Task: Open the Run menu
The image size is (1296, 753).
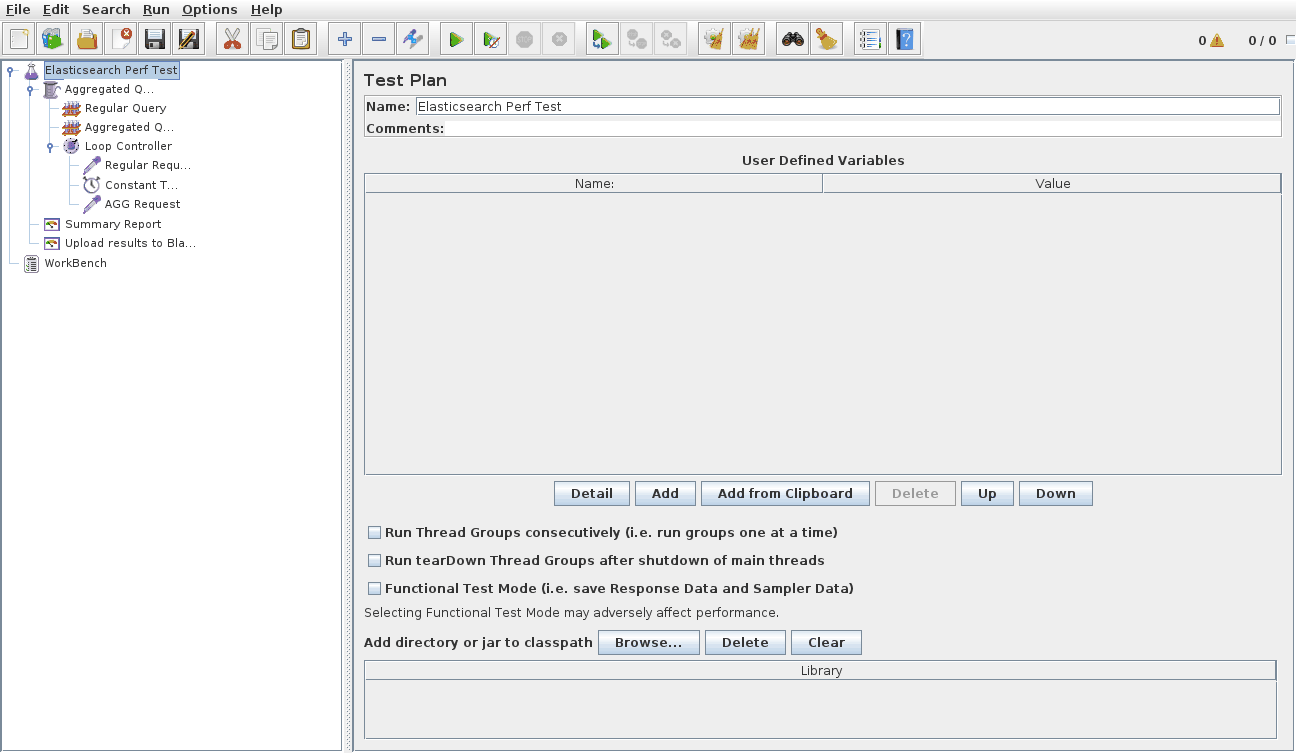Action: [155, 9]
